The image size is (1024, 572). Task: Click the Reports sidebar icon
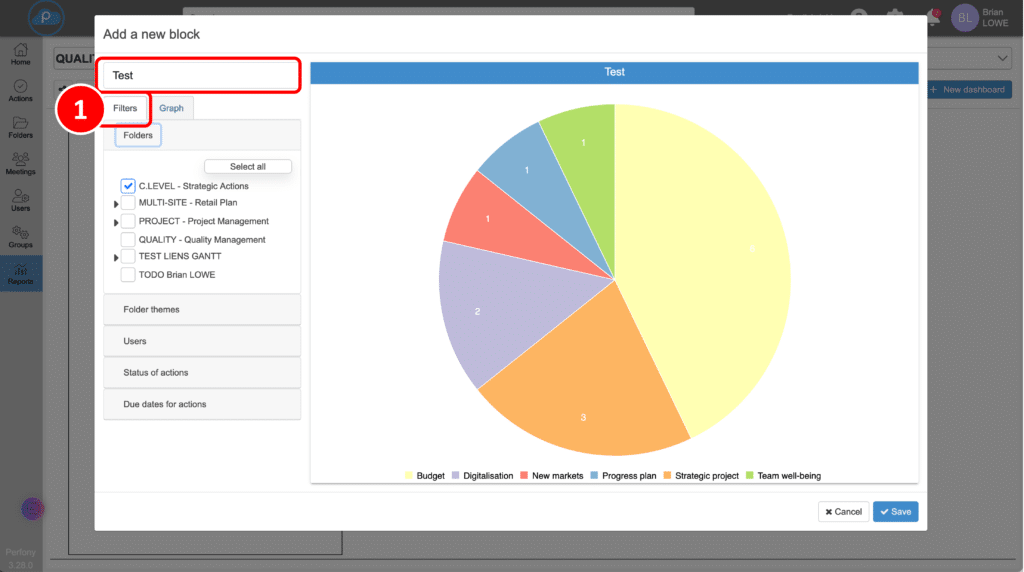20,272
